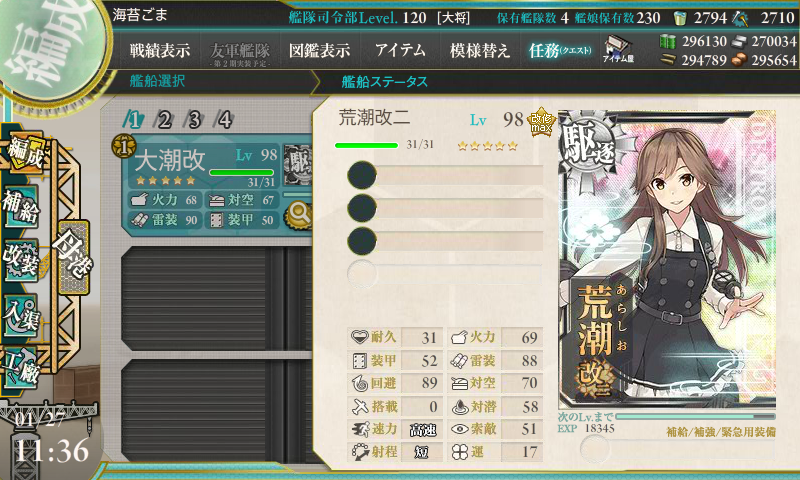This screenshot has width=800, height=480.
Task: Open 模様替え furniture menu
Action: (x=480, y=50)
